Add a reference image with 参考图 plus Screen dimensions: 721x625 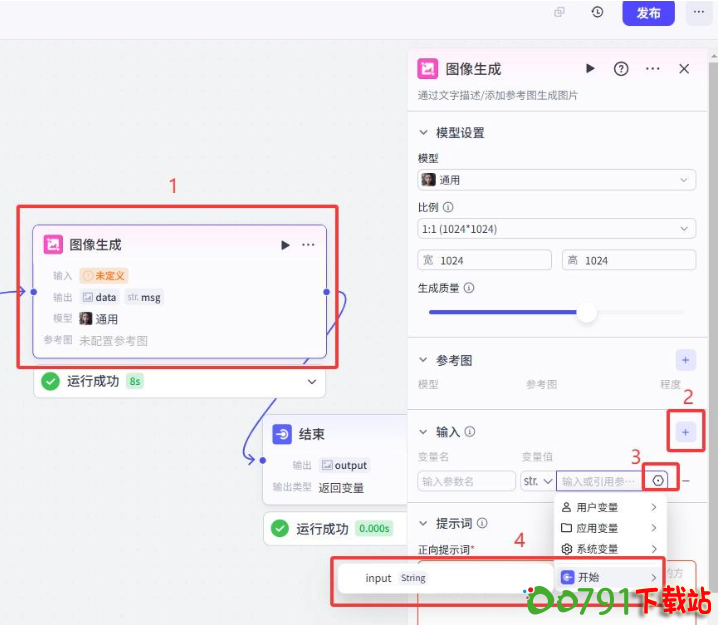(x=685, y=359)
